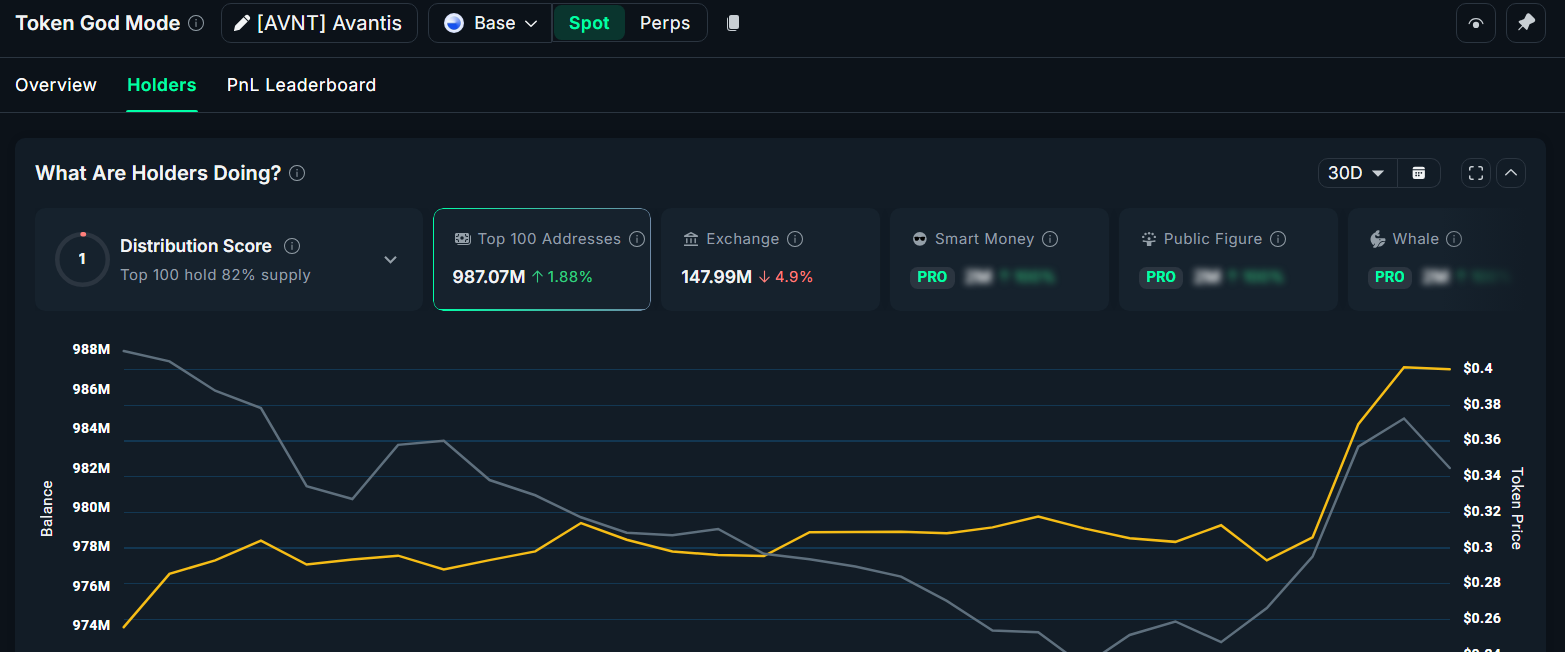This screenshot has height=652, width=1565.
Task: Switch to the PnL Leaderboard tab
Action: [301, 85]
